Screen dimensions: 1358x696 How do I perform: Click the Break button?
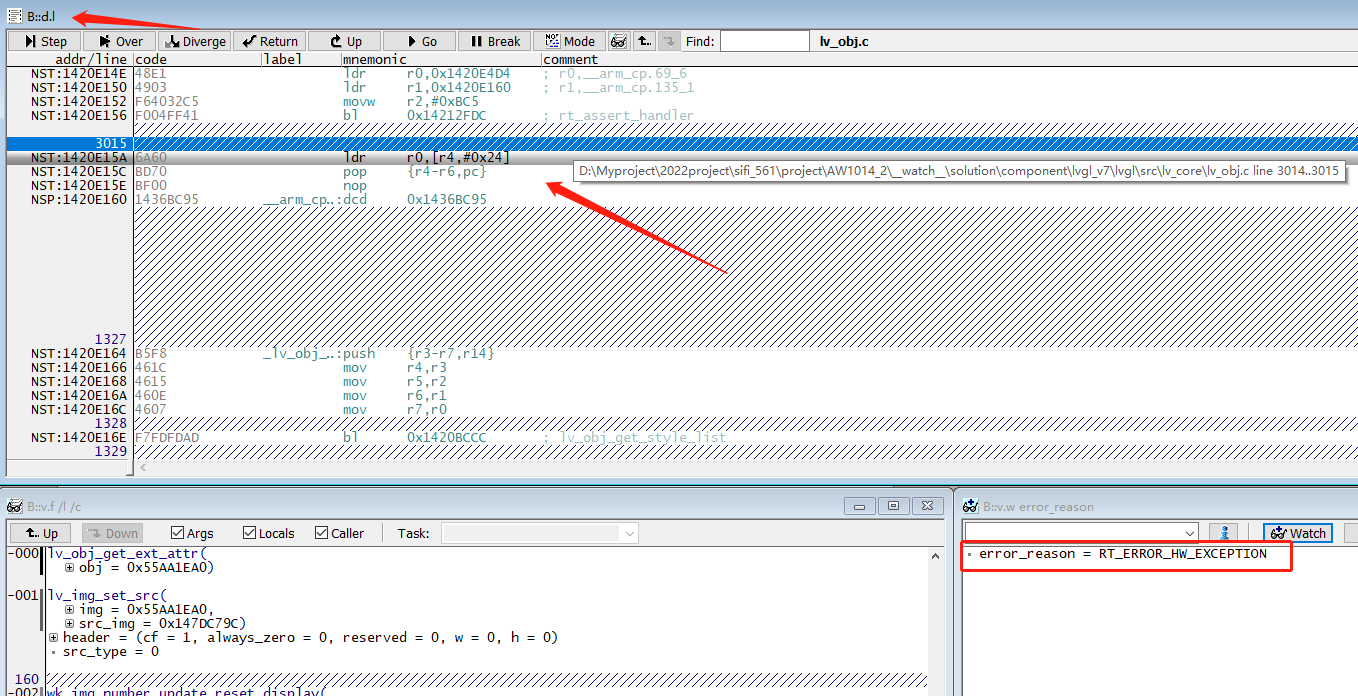(x=494, y=41)
